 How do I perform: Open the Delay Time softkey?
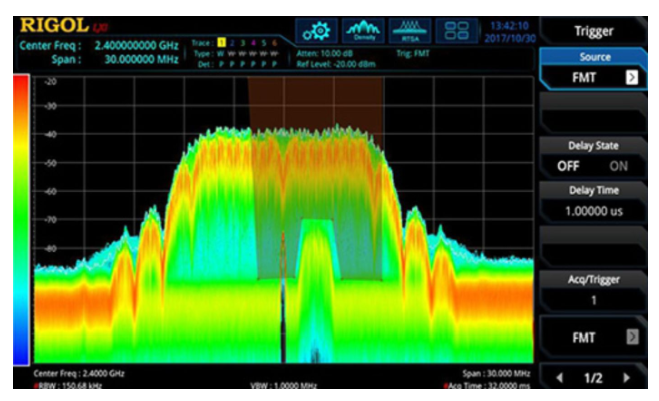(x=593, y=202)
